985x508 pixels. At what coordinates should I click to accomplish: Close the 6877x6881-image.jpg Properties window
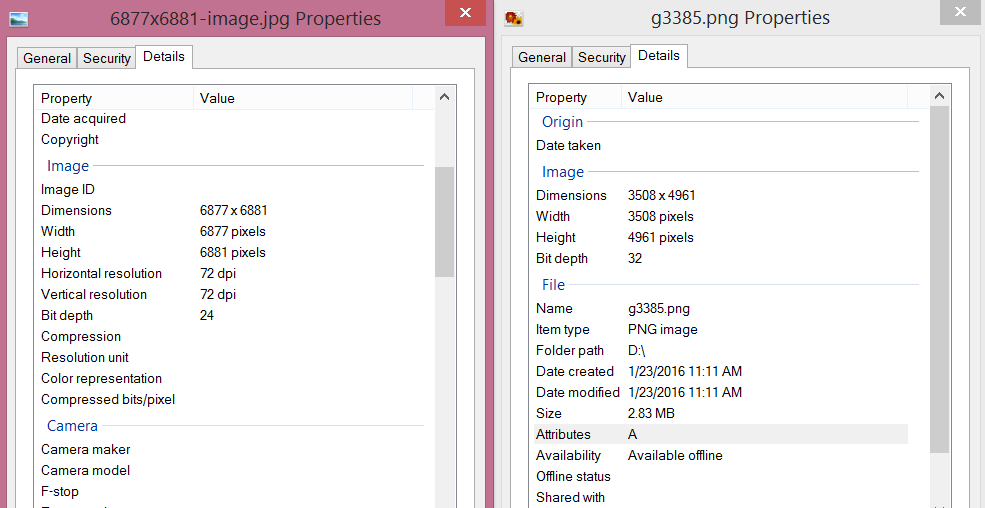coord(463,14)
